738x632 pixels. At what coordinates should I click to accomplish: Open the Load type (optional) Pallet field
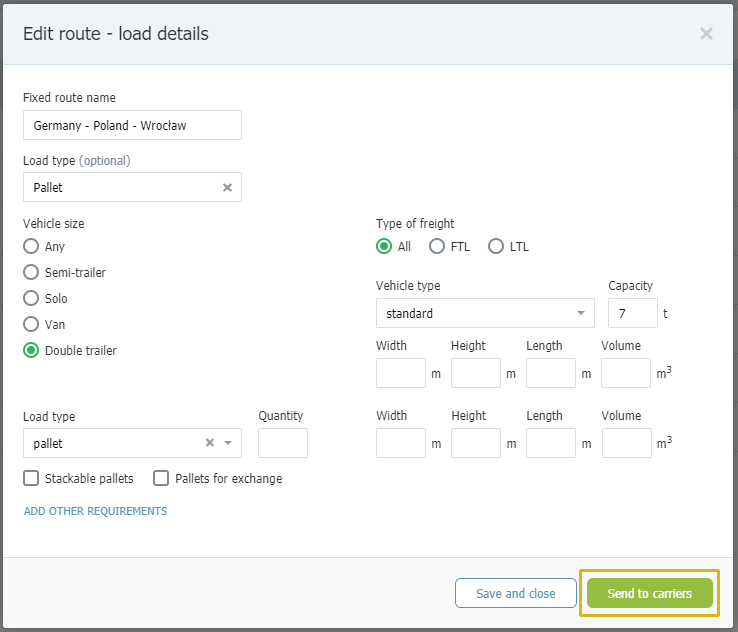(132, 187)
